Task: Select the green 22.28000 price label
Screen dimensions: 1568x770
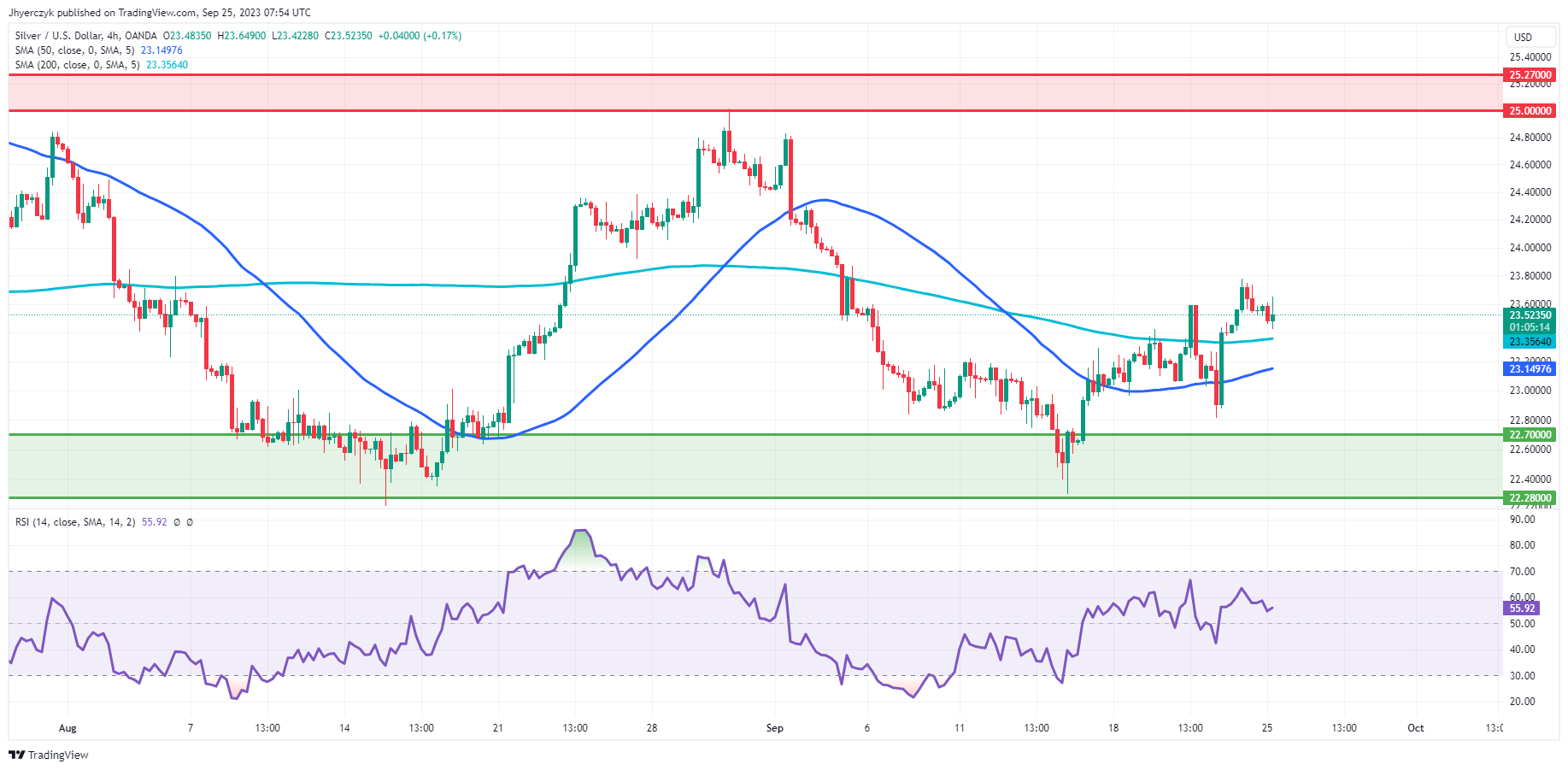Action: click(x=1530, y=498)
